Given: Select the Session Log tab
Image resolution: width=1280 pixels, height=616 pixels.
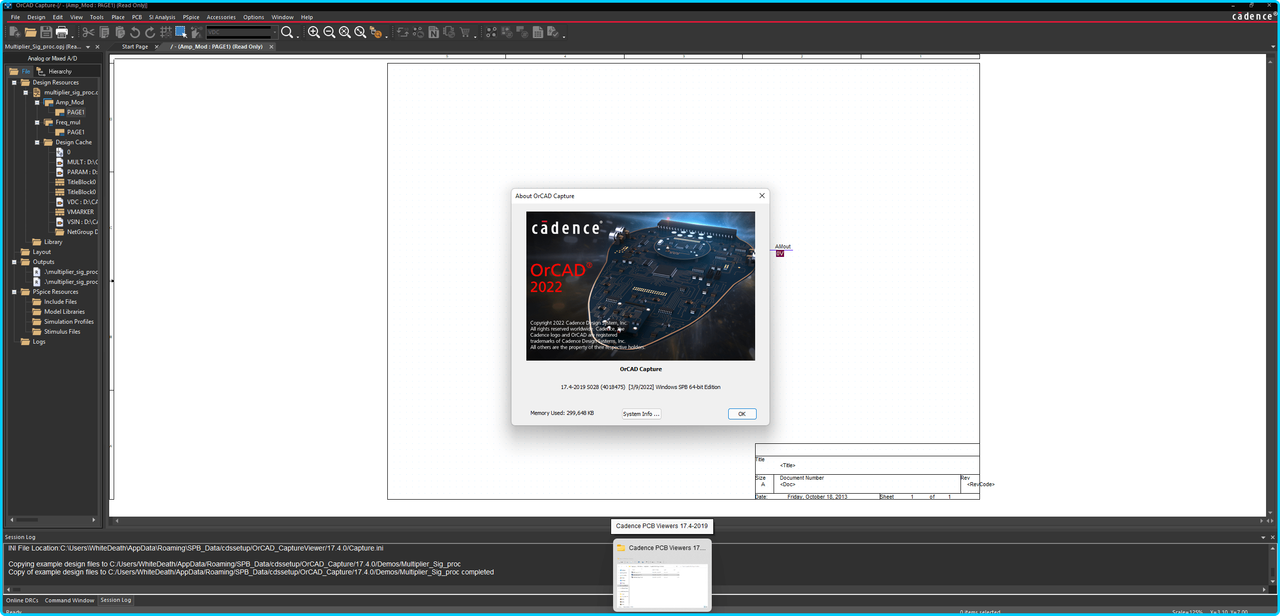Looking at the screenshot, I should click(115, 600).
